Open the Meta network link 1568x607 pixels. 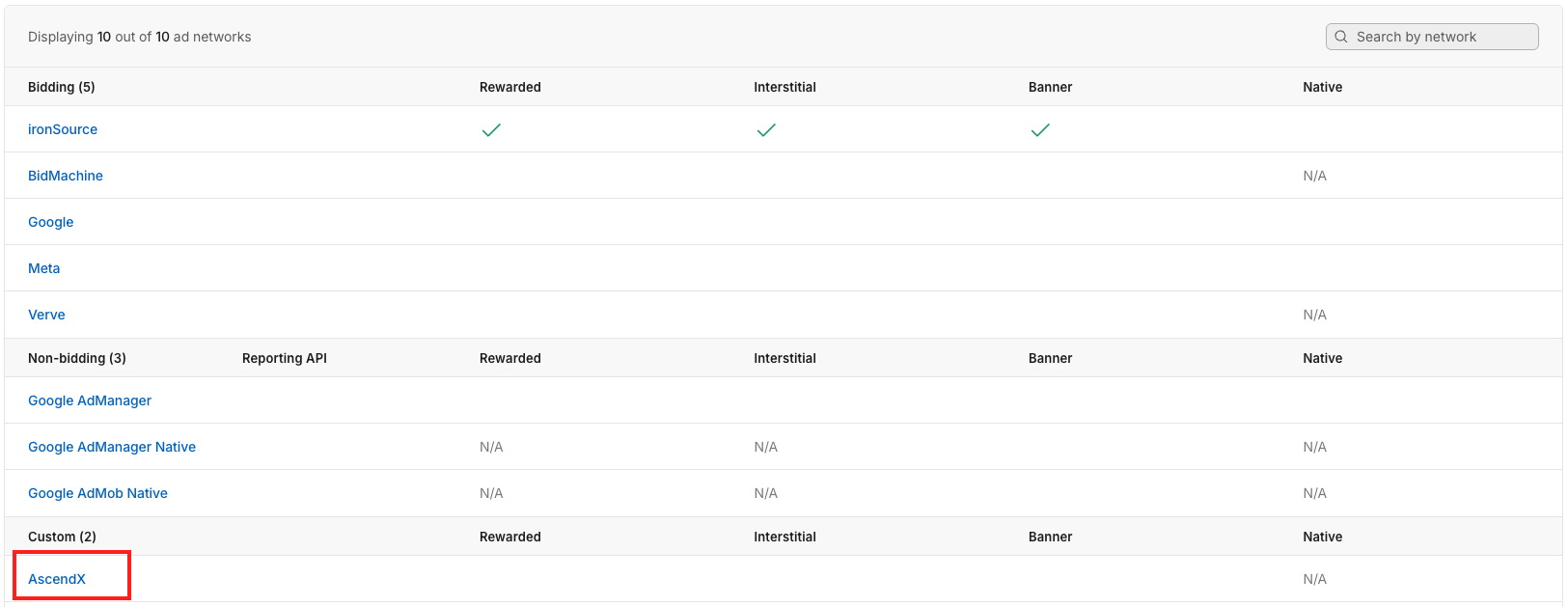[44, 268]
